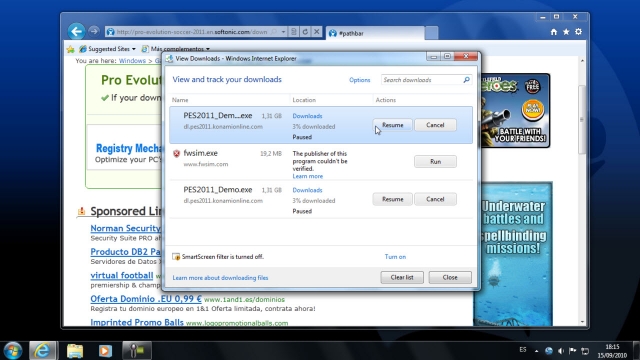
Task: Open the Tools gear icon
Action: (578, 32)
